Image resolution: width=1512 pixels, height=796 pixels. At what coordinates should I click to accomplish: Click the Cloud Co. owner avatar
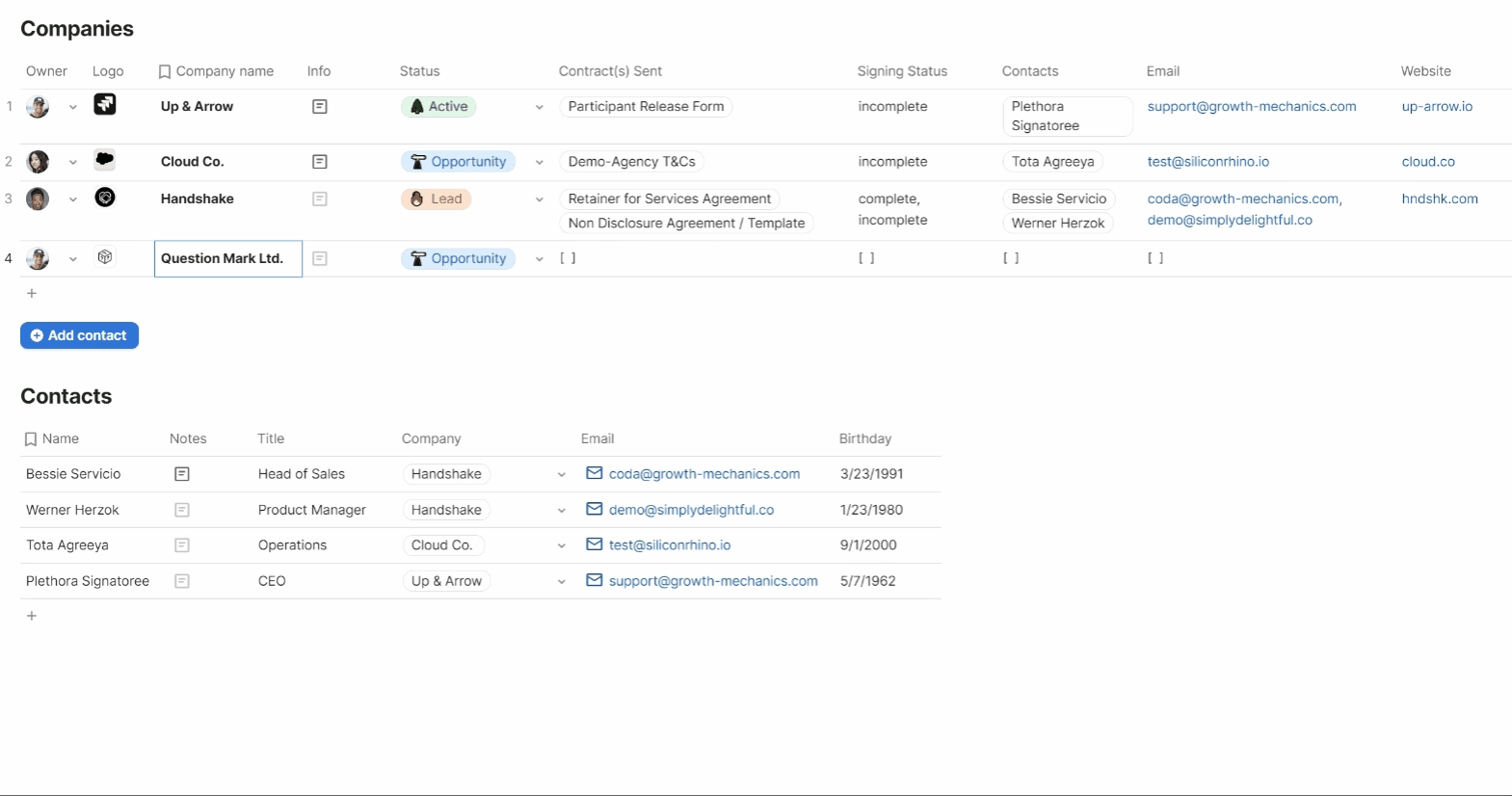pyautogui.click(x=38, y=162)
